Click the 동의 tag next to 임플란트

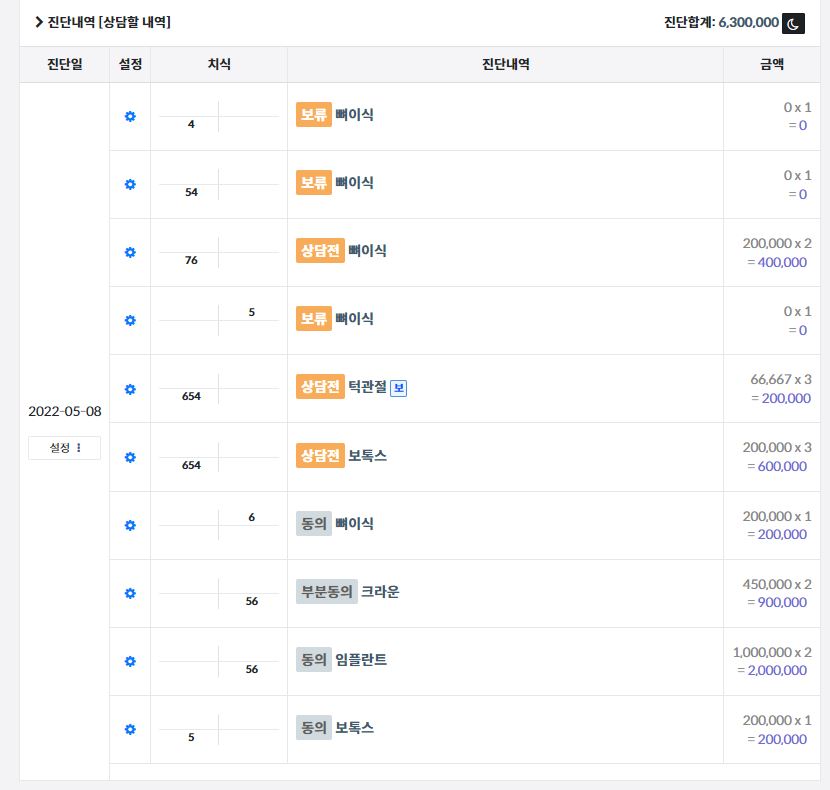(313, 659)
